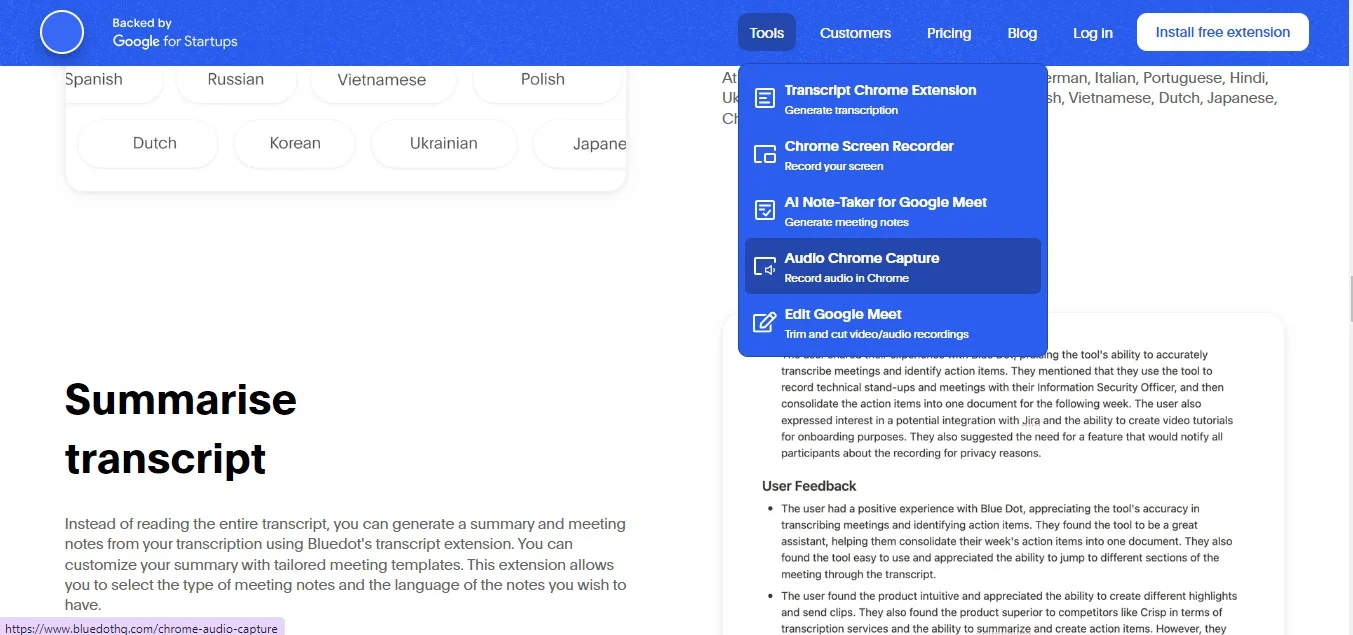
Task: Click the Backed by Google for Startups badge
Action: click(175, 32)
